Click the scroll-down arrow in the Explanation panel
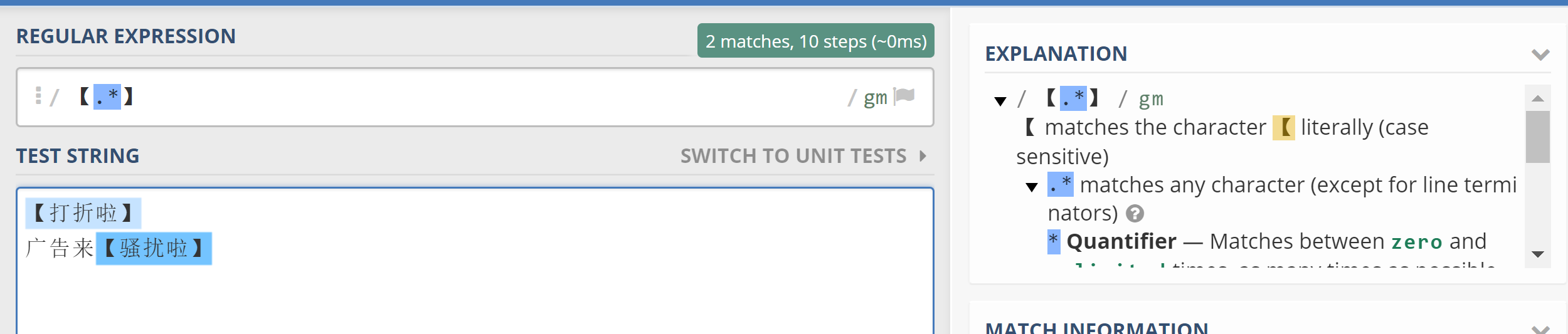This screenshot has width=1568, height=334. 1537,254
